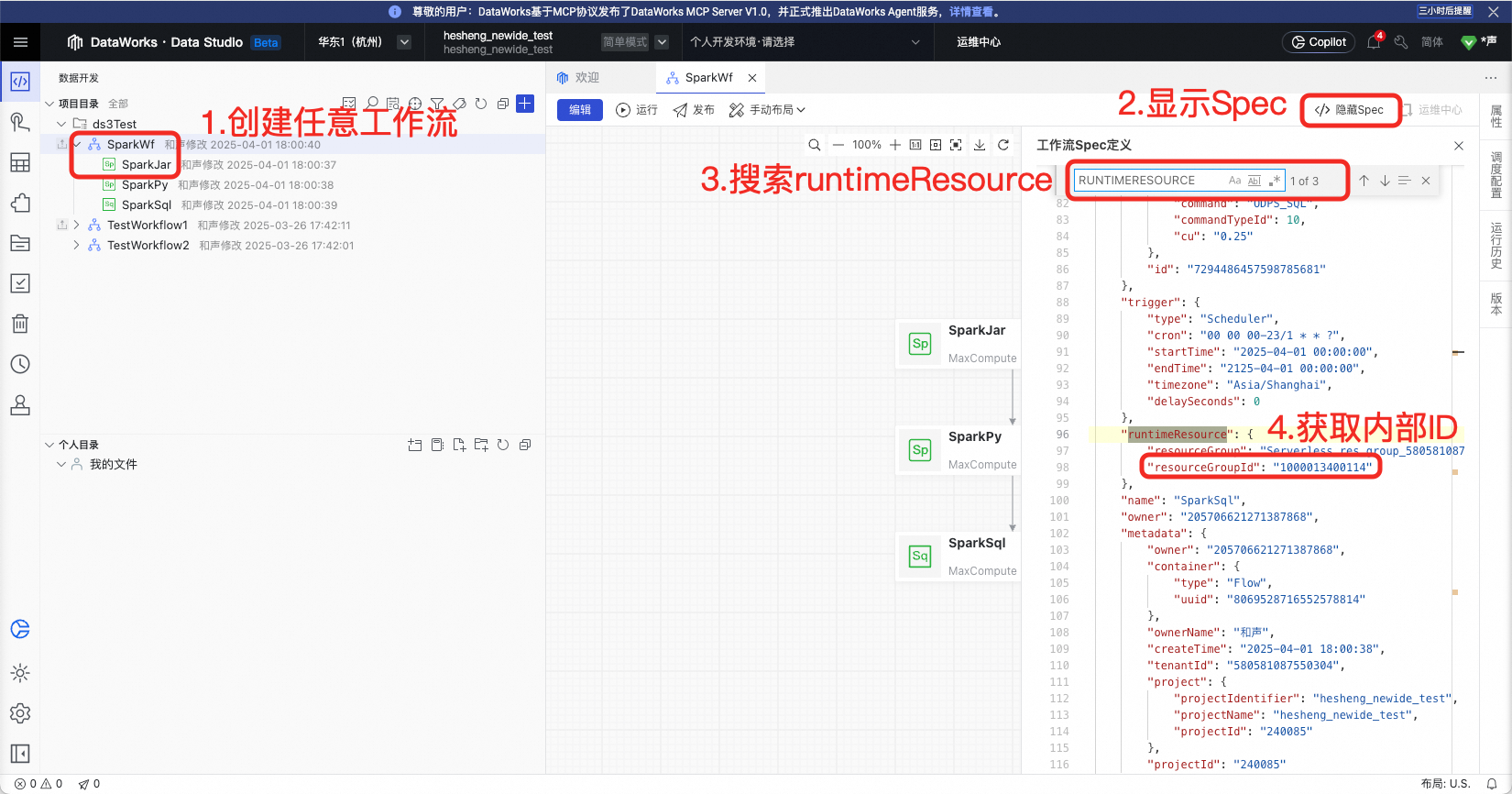Open the Copilot assistant icon in lower sidebar
Viewport: 1512px width, 794px height.
20,629
